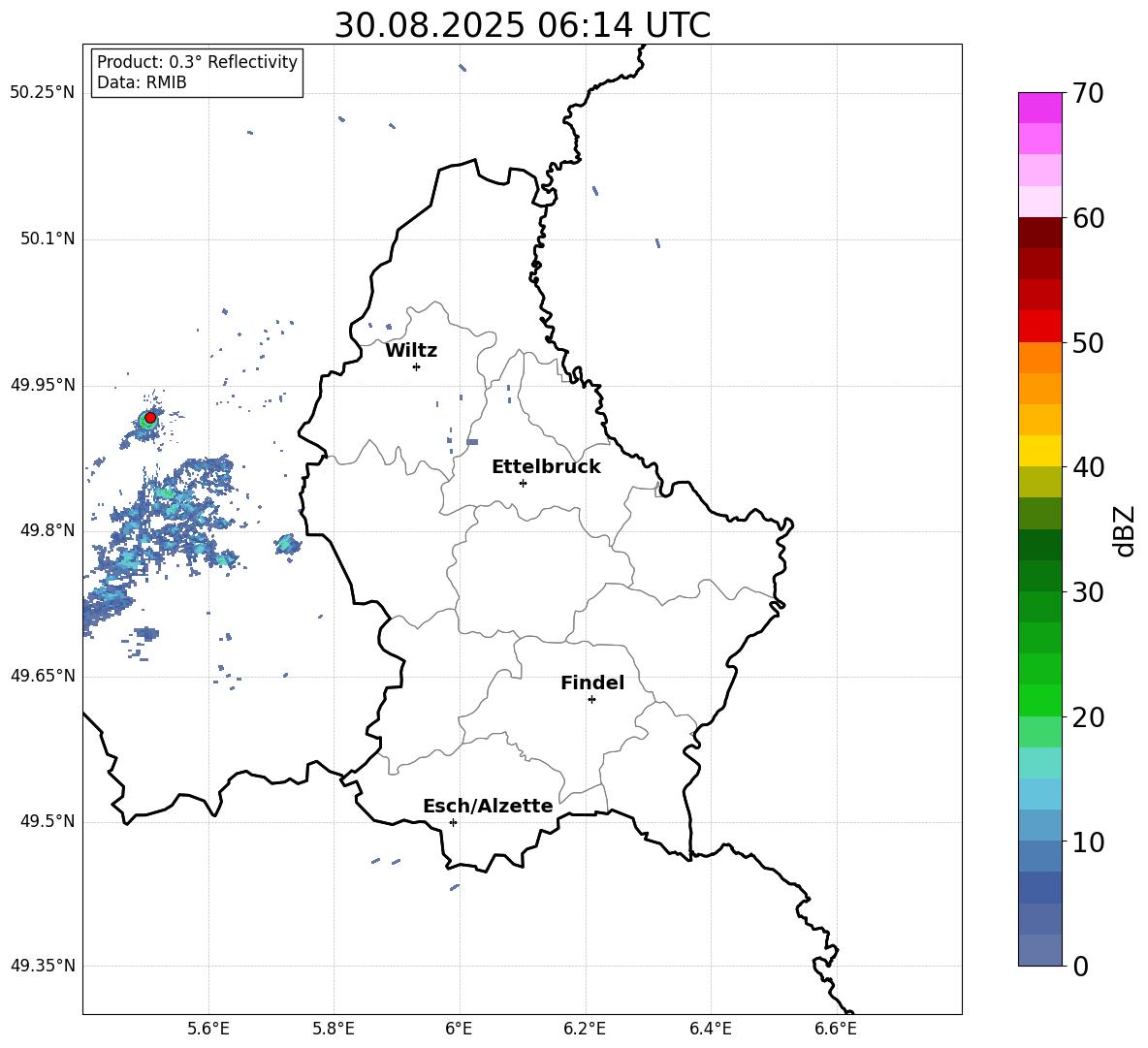Viewport: 1148px width, 1048px height.
Task: Pick the grey-blue bottom colorbar swatch
Action: tap(1040, 950)
